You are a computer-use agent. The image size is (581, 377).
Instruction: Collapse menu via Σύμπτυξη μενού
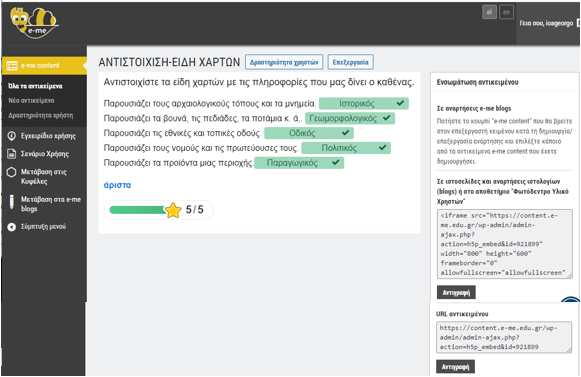click(x=43, y=226)
